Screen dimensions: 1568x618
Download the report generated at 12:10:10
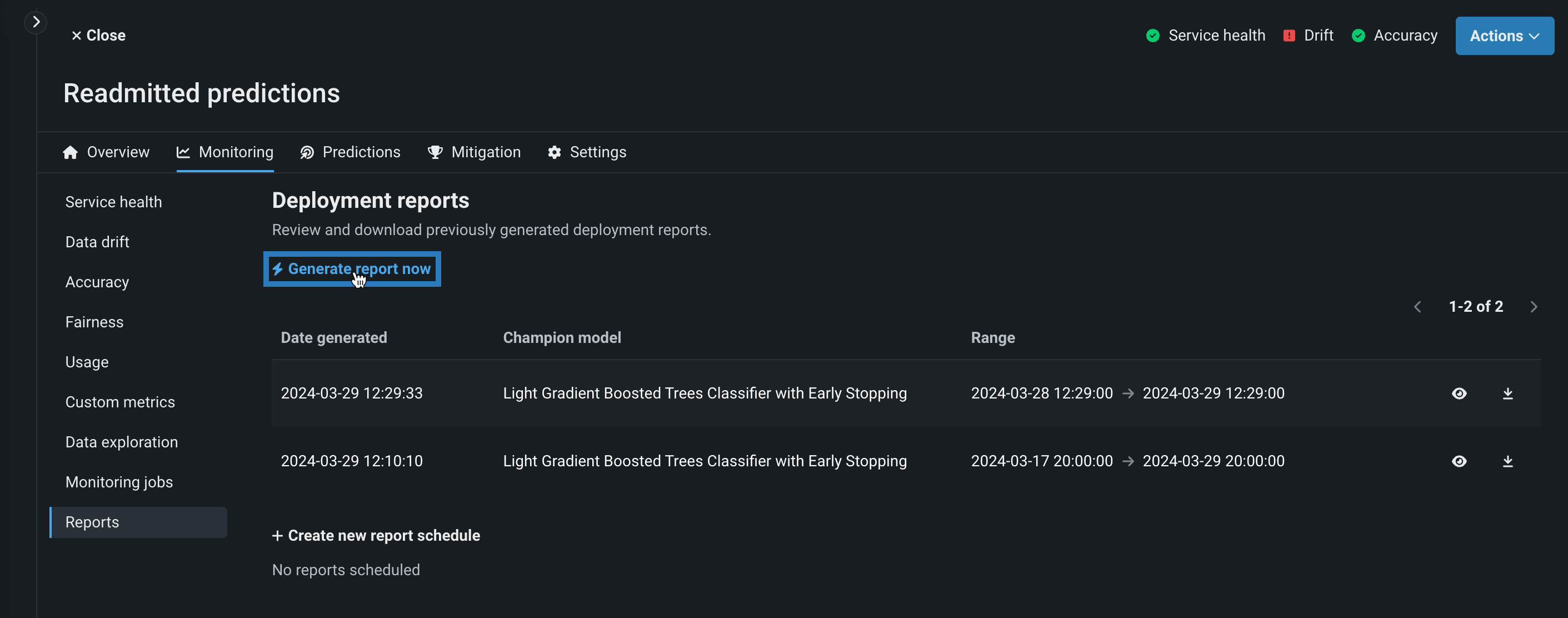pyautogui.click(x=1507, y=461)
